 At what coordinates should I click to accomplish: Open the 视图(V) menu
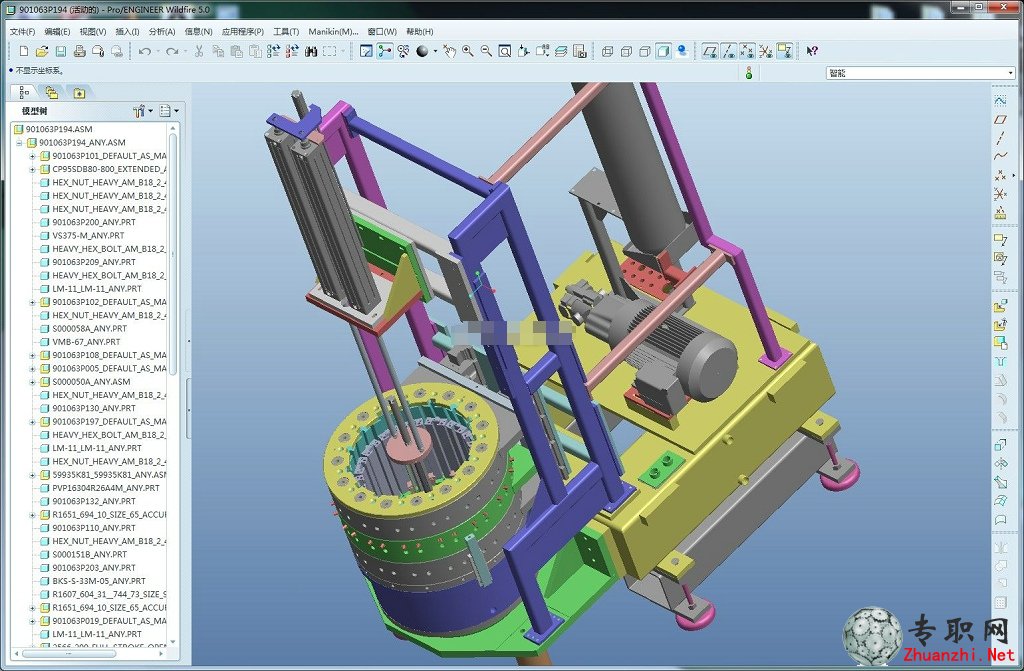click(93, 31)
